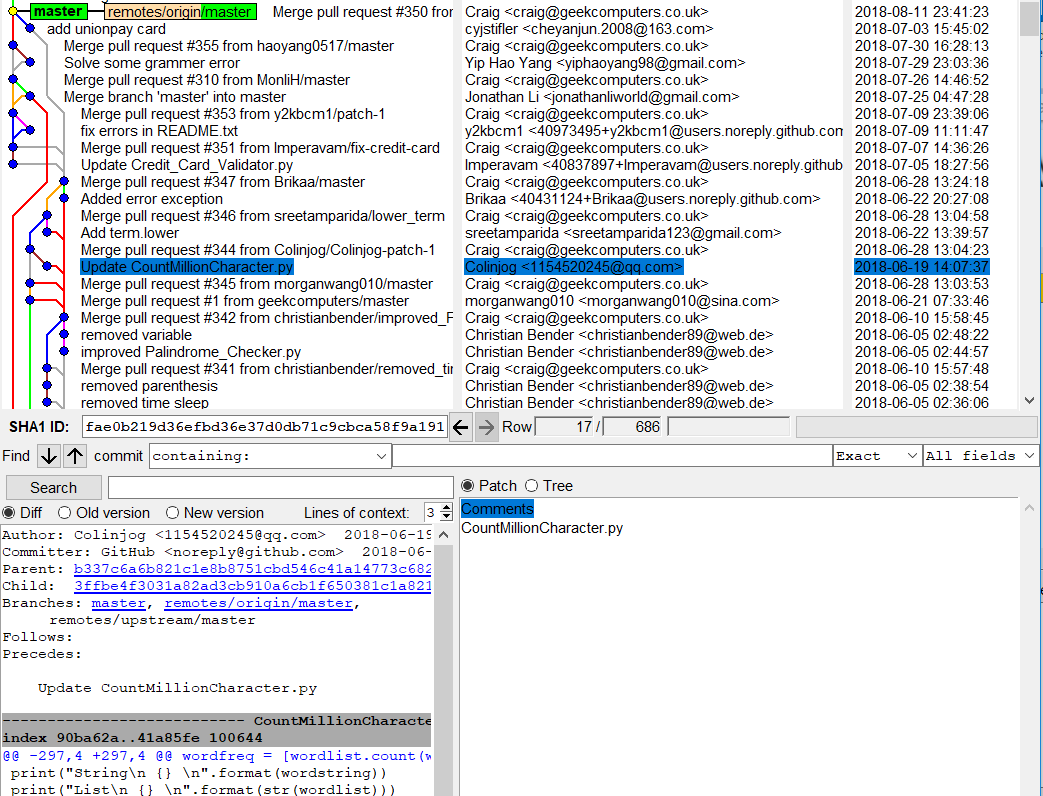Select the New version radio button

click(x=173, y=513)
